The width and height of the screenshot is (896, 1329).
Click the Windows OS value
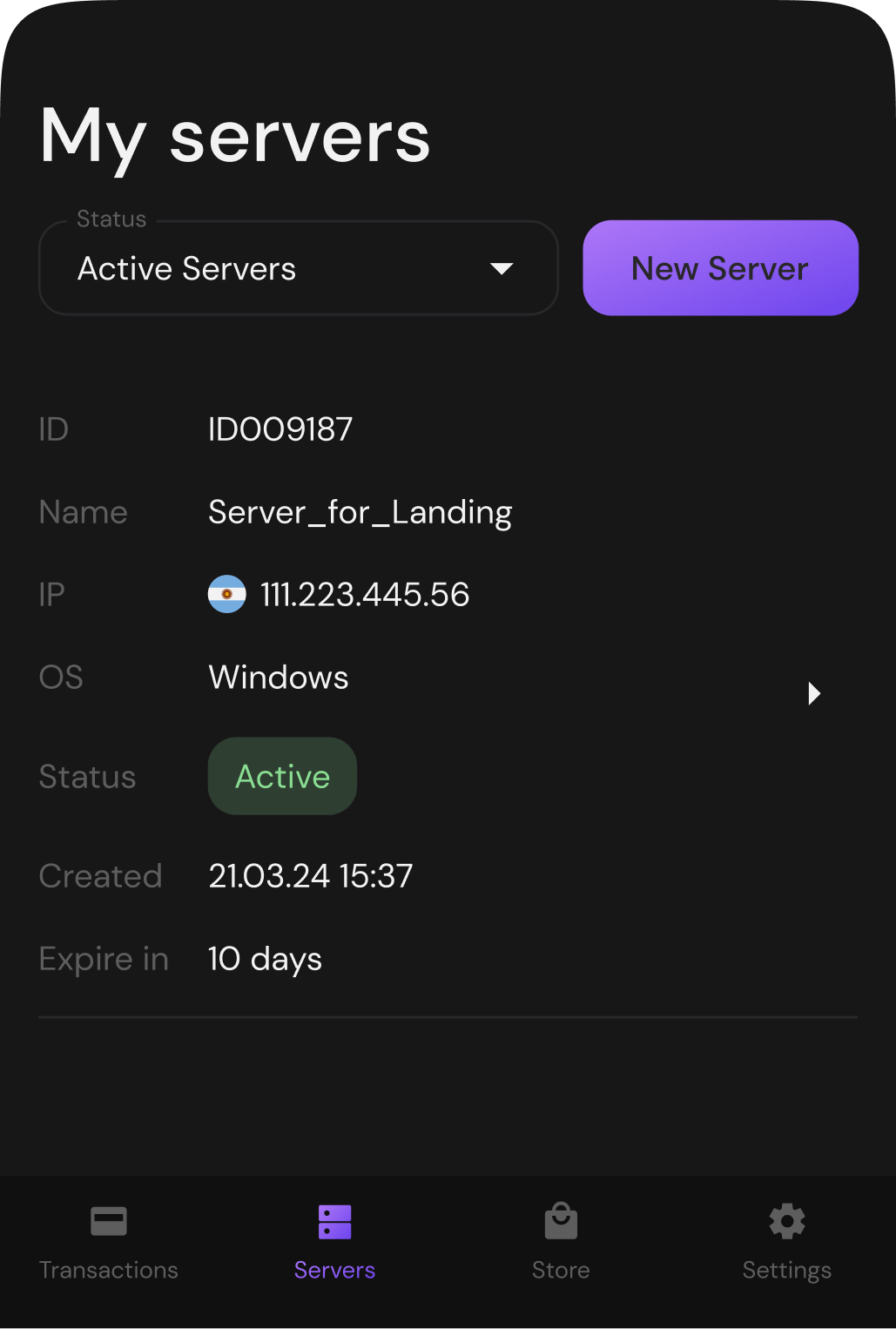tap(279, 678)
